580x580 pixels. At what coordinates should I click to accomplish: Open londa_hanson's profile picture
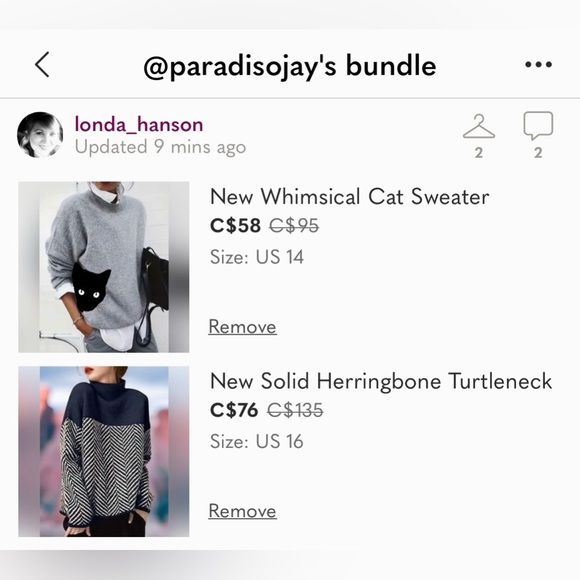tap(40, 135)
